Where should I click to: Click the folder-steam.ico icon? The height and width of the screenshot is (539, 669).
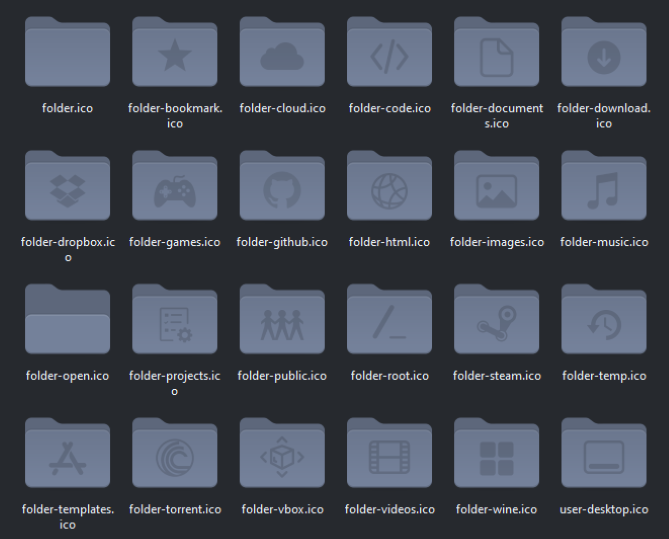click(496, 323)
